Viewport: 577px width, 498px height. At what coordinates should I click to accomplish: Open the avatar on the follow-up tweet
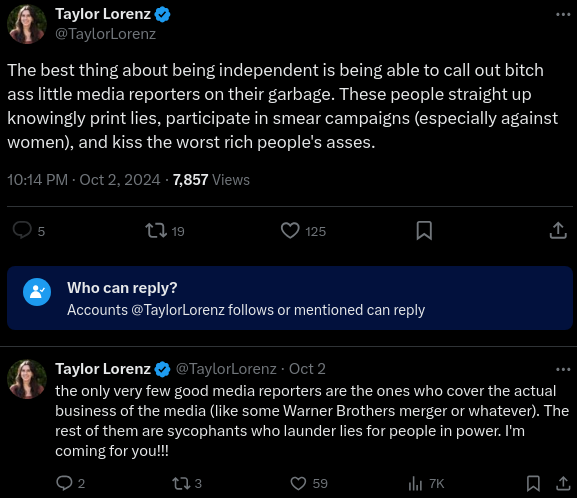point(27,379)
